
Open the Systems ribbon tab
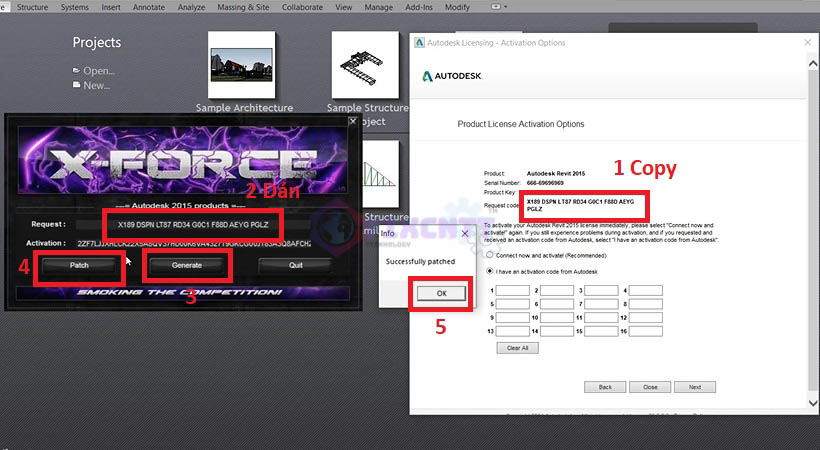click(74, 7)
